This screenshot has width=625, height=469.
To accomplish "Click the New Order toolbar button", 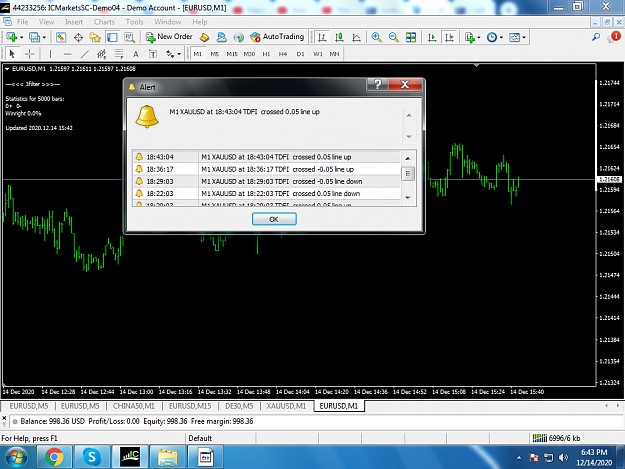I will [169, 37].
